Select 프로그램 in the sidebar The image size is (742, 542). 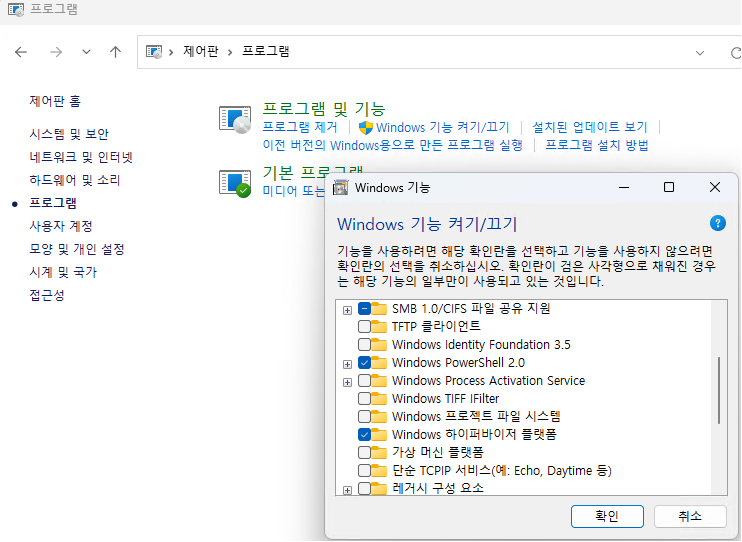point(53,203)
